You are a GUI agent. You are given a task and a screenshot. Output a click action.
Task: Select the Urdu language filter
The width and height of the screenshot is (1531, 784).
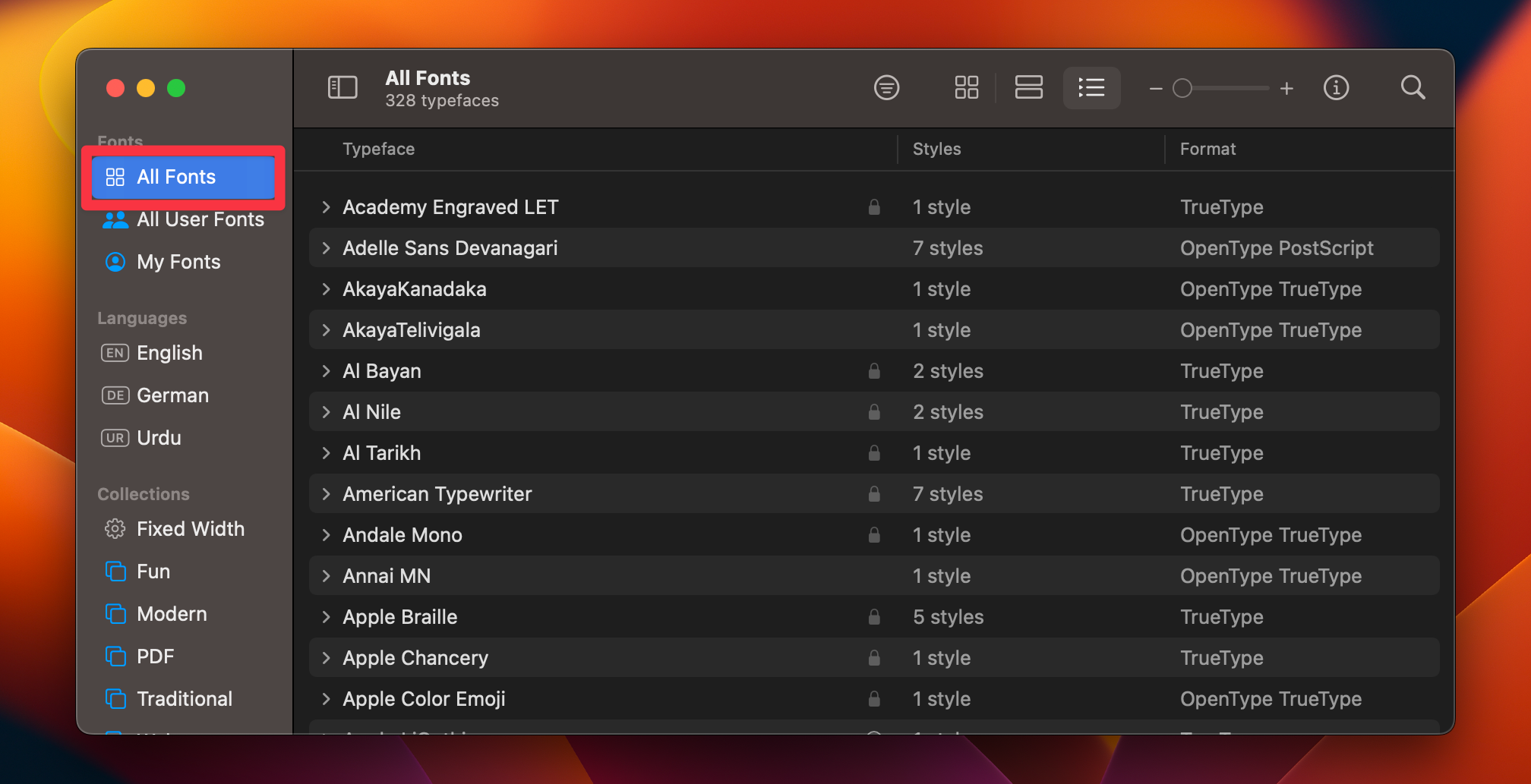156,438
